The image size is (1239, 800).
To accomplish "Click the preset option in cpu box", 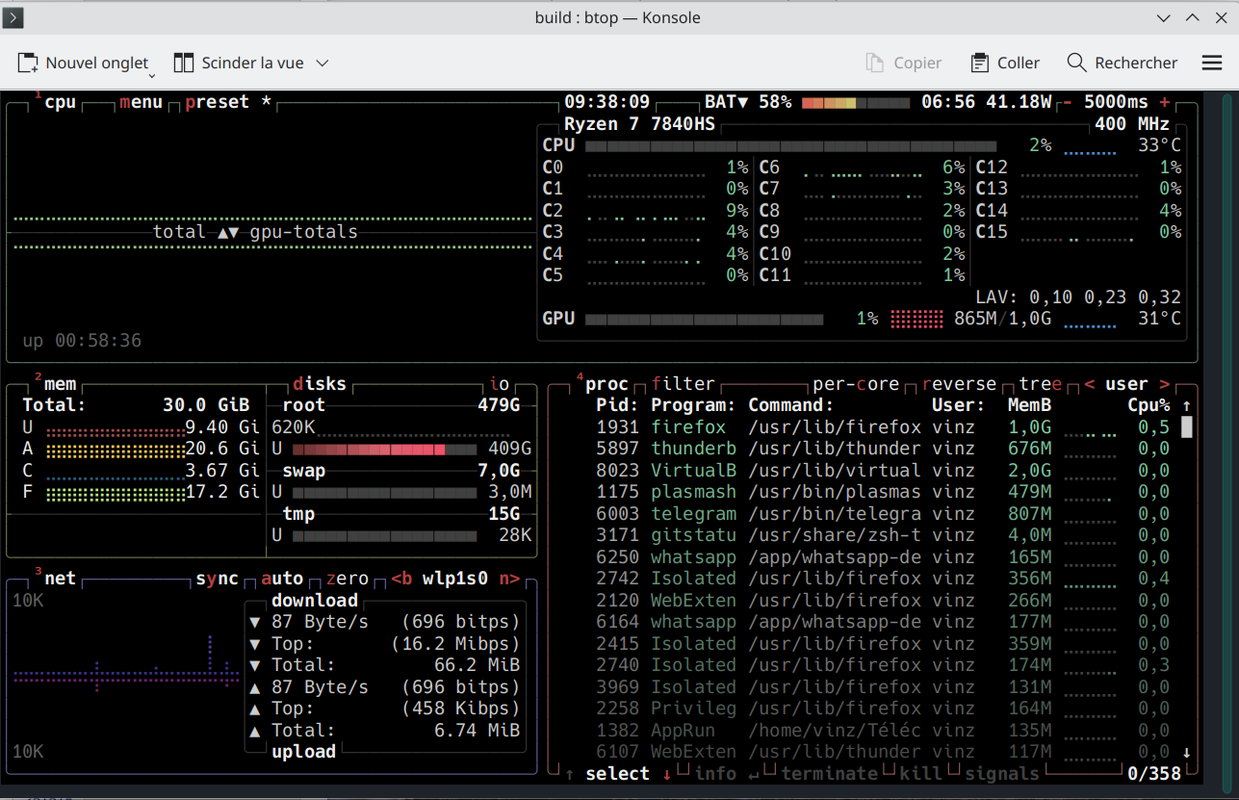I will pyautogui.click(x=217, y=102).
